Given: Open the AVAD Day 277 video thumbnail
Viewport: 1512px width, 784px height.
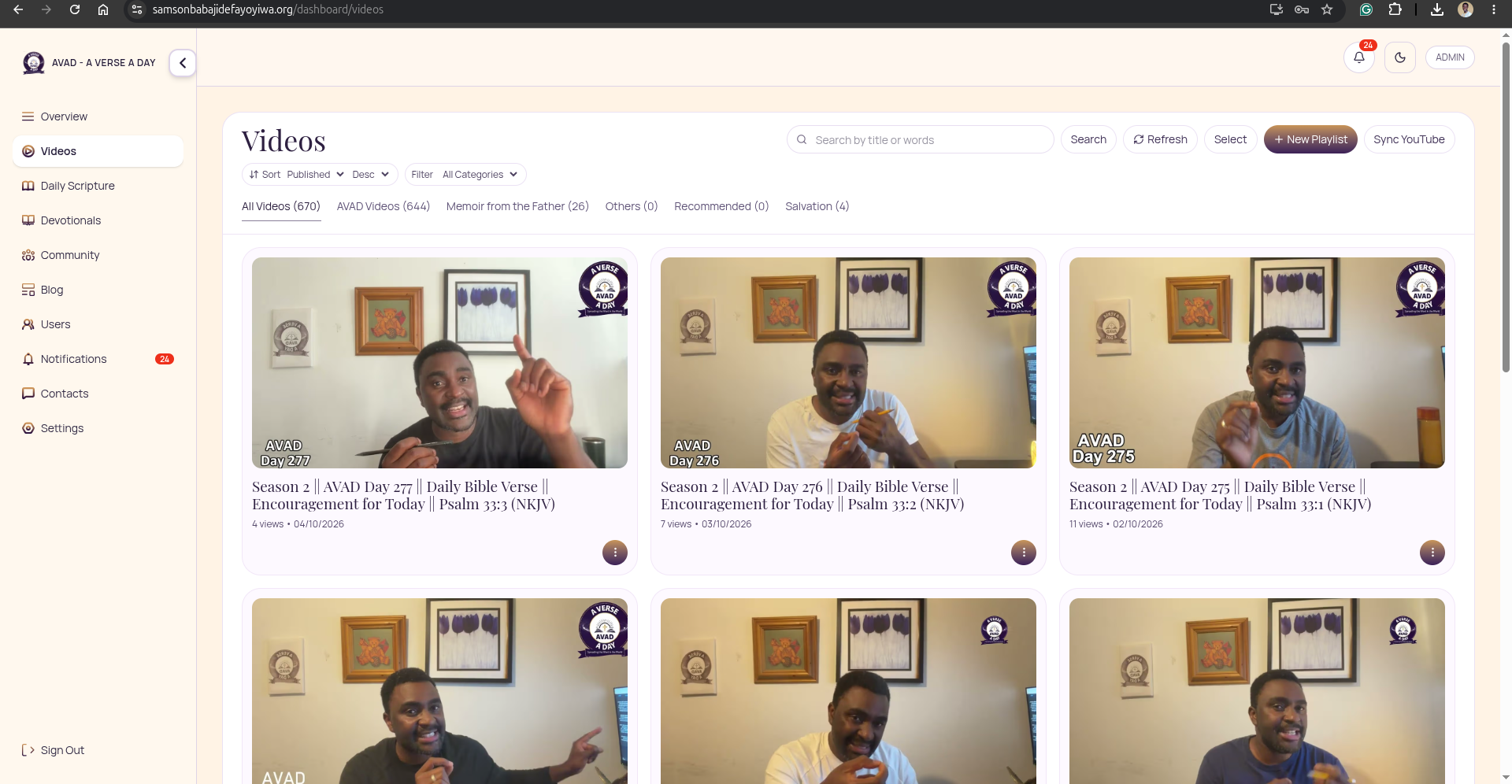Looking at the screenshot, I should point(439,363).
